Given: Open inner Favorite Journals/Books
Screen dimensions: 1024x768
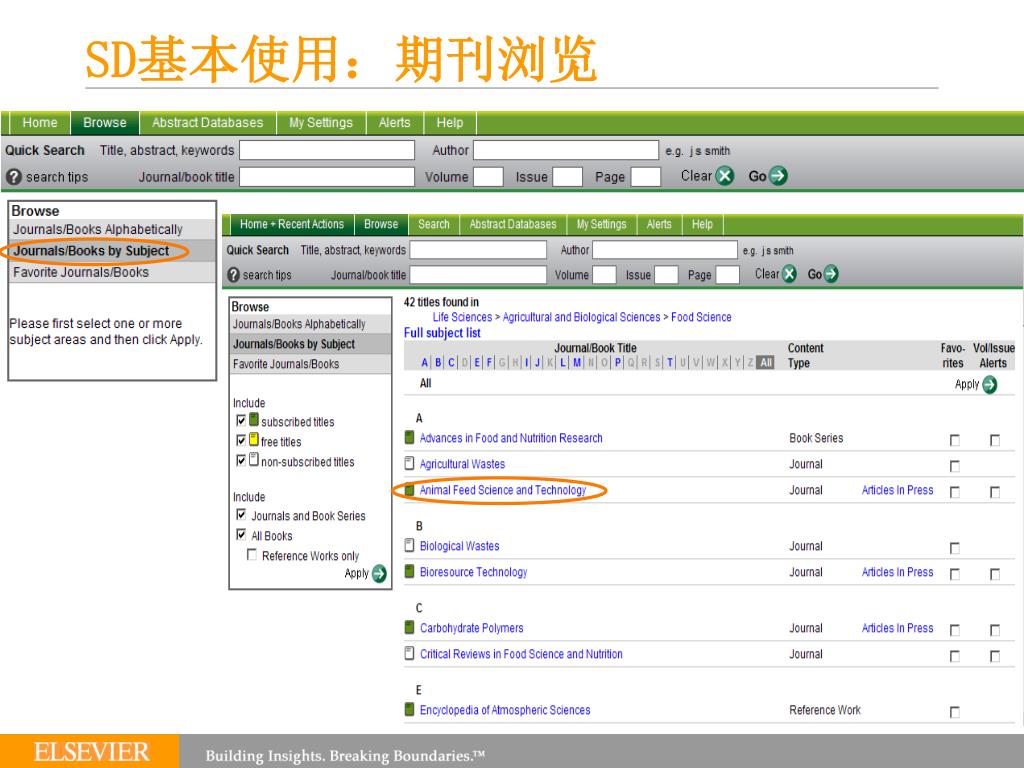Looking at the screenshot, I should click(286, 364).
